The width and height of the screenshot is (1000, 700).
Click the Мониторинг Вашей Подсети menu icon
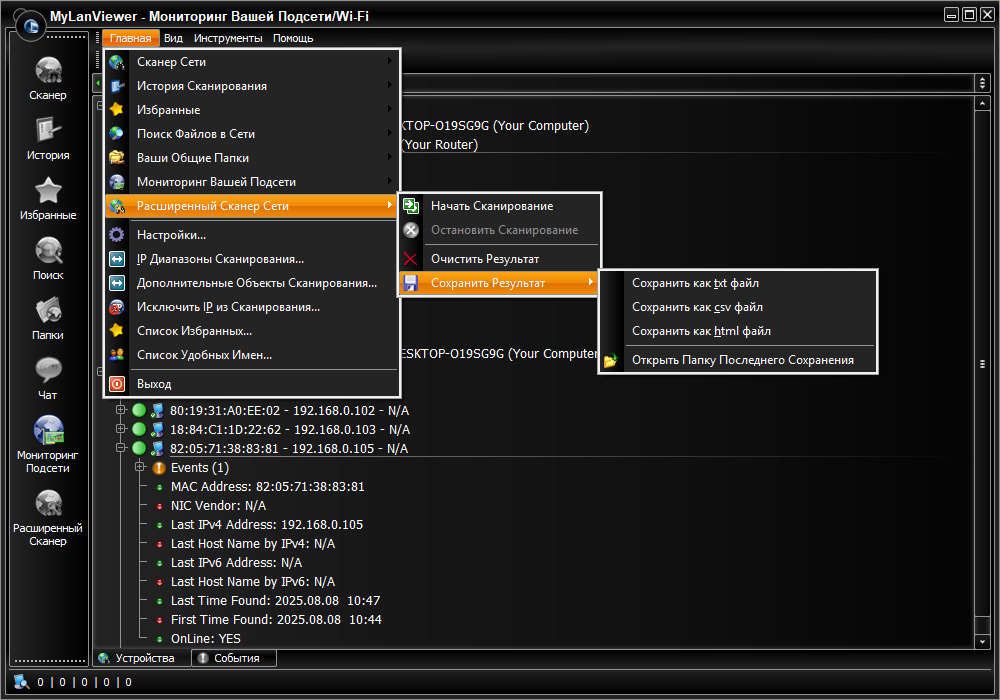[117, 182]
